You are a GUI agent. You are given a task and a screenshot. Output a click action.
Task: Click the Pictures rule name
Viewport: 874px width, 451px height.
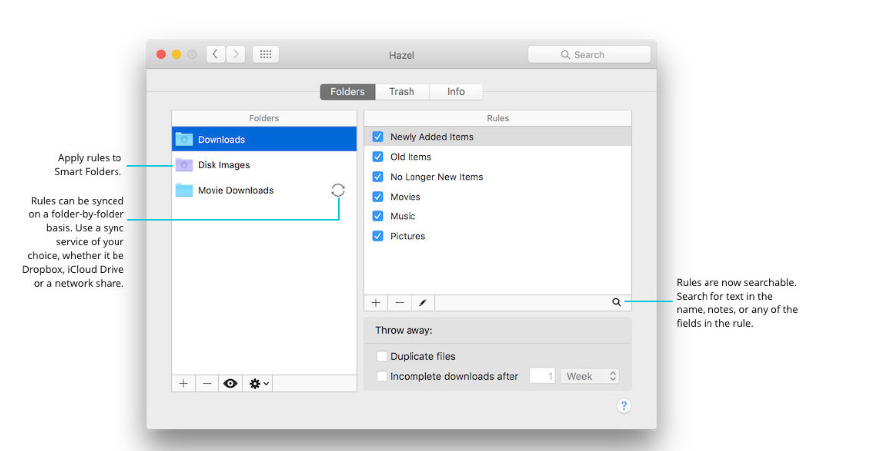[x=407, y=236]
